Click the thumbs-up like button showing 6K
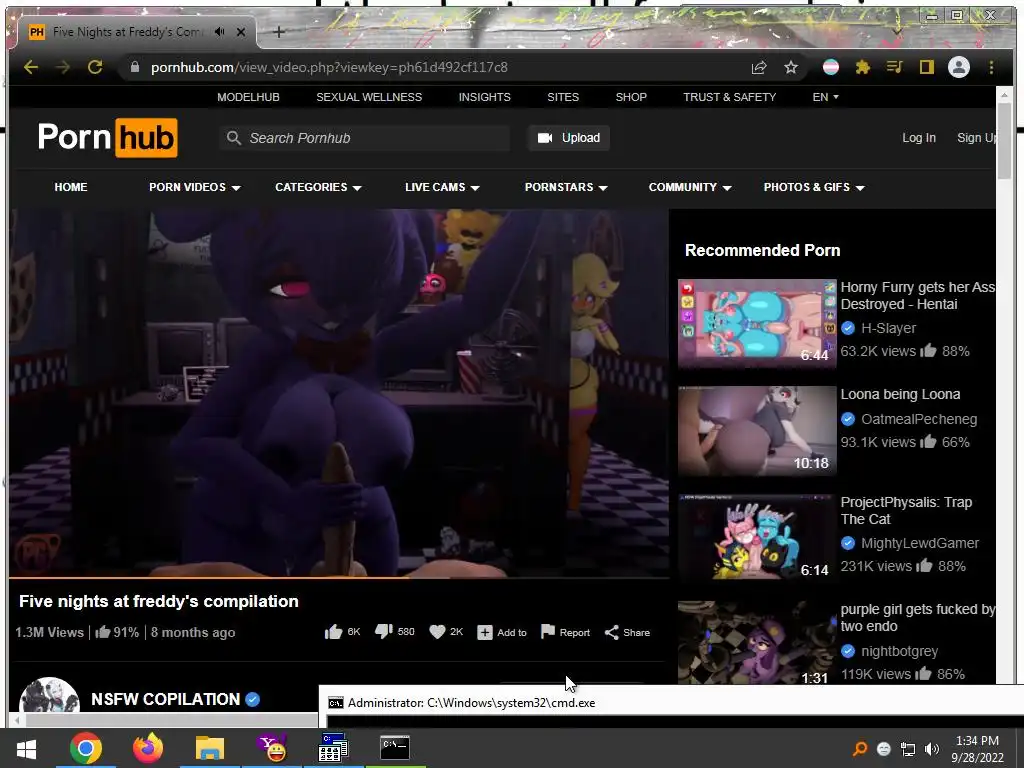Image resolution: width=1024 pixels, height=768 pixels. [x=342, y=632]
